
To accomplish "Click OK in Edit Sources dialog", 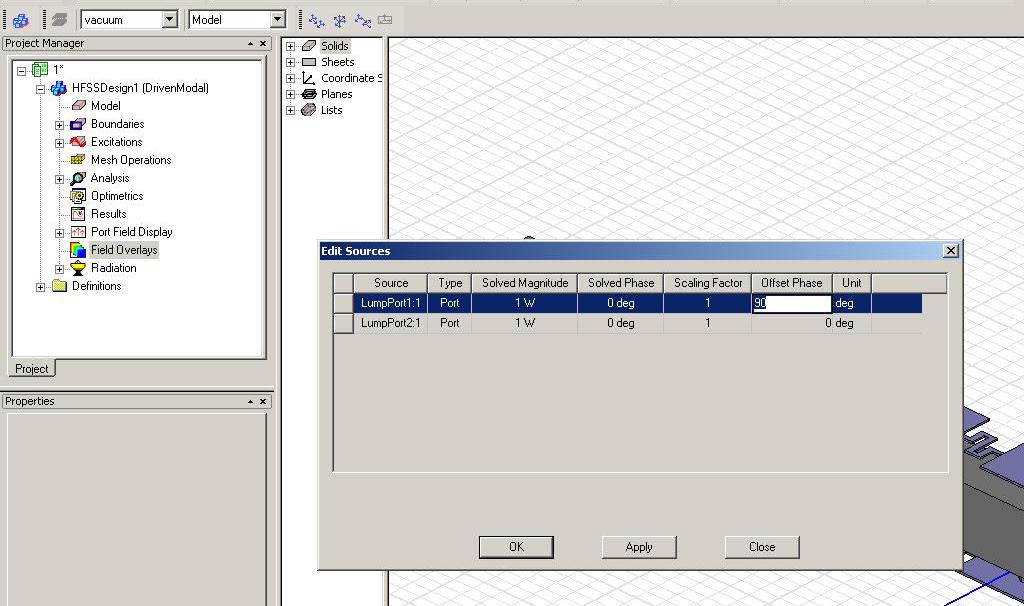I will (516, 547).
